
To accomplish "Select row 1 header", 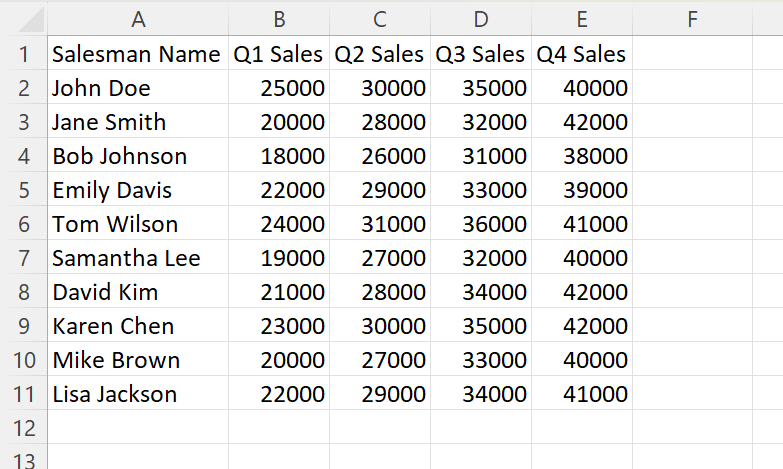I will tap(24, 54).
